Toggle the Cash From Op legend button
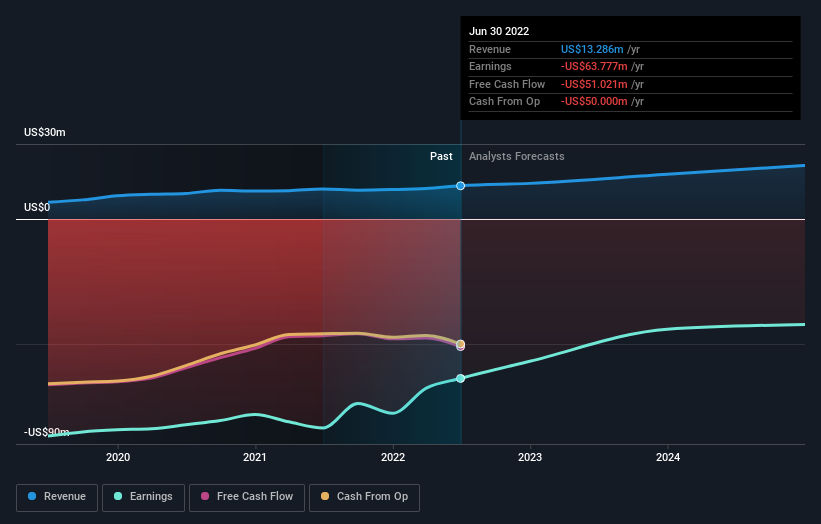Image resolution: width=821 pixels, height=524 pixels. click(x=364, y=497)
